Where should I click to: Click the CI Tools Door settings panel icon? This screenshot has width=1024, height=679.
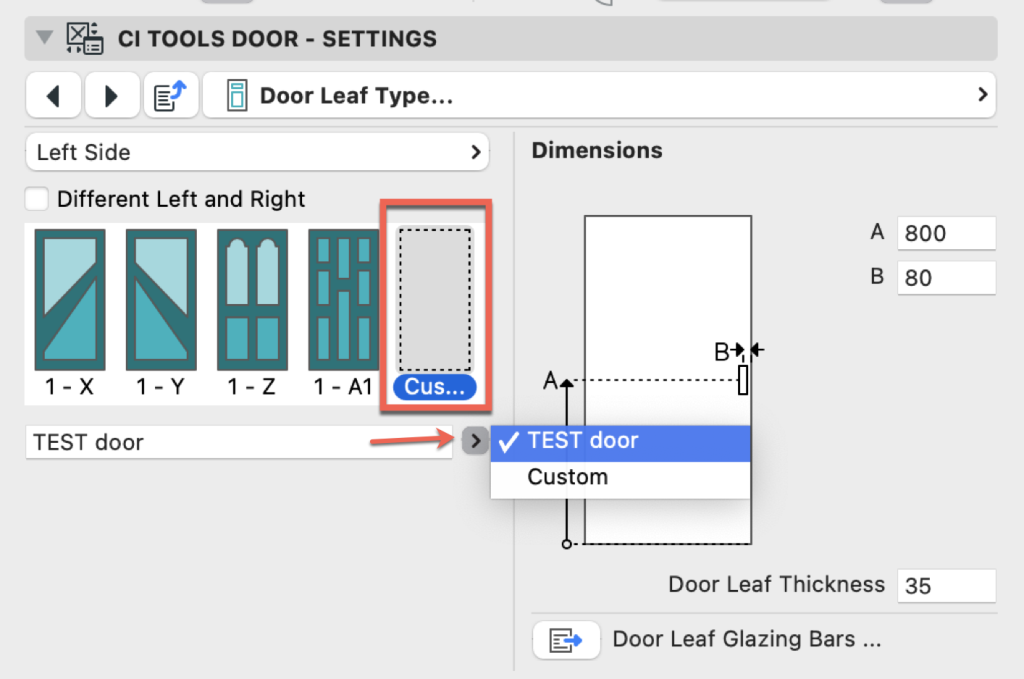tap(85, 38)
